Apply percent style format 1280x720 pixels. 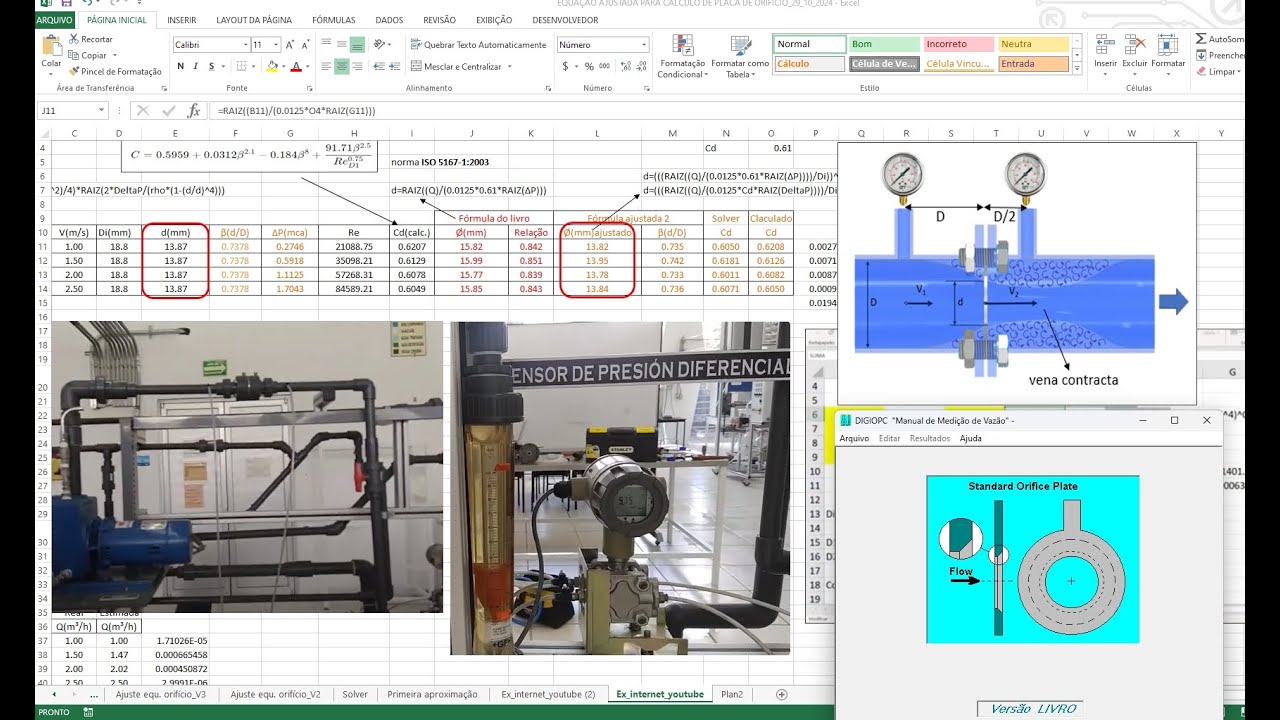(589, 66)
